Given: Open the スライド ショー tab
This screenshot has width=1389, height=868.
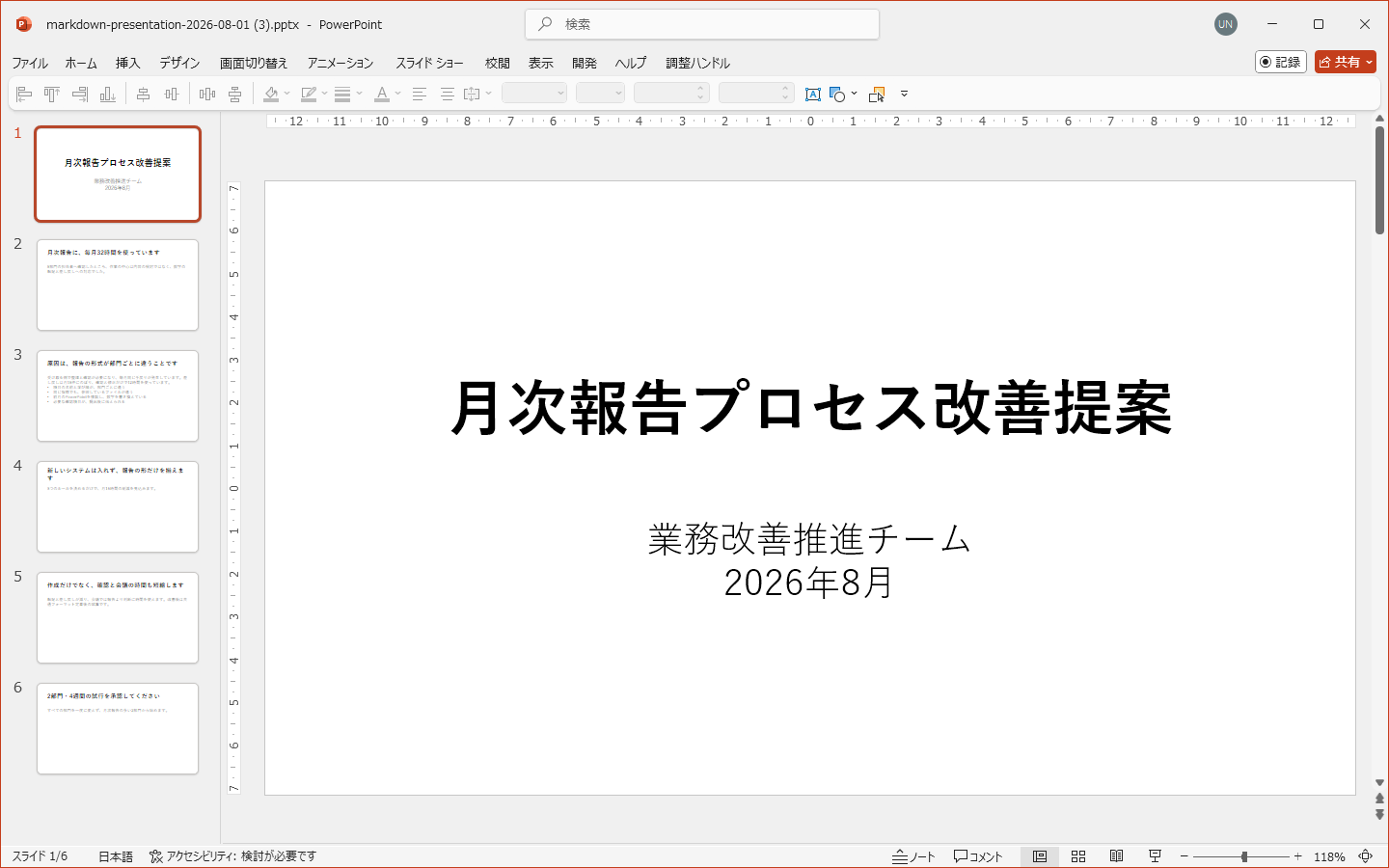Looking at the screenshot, I should pyautogui.click(x=429, y=63).
